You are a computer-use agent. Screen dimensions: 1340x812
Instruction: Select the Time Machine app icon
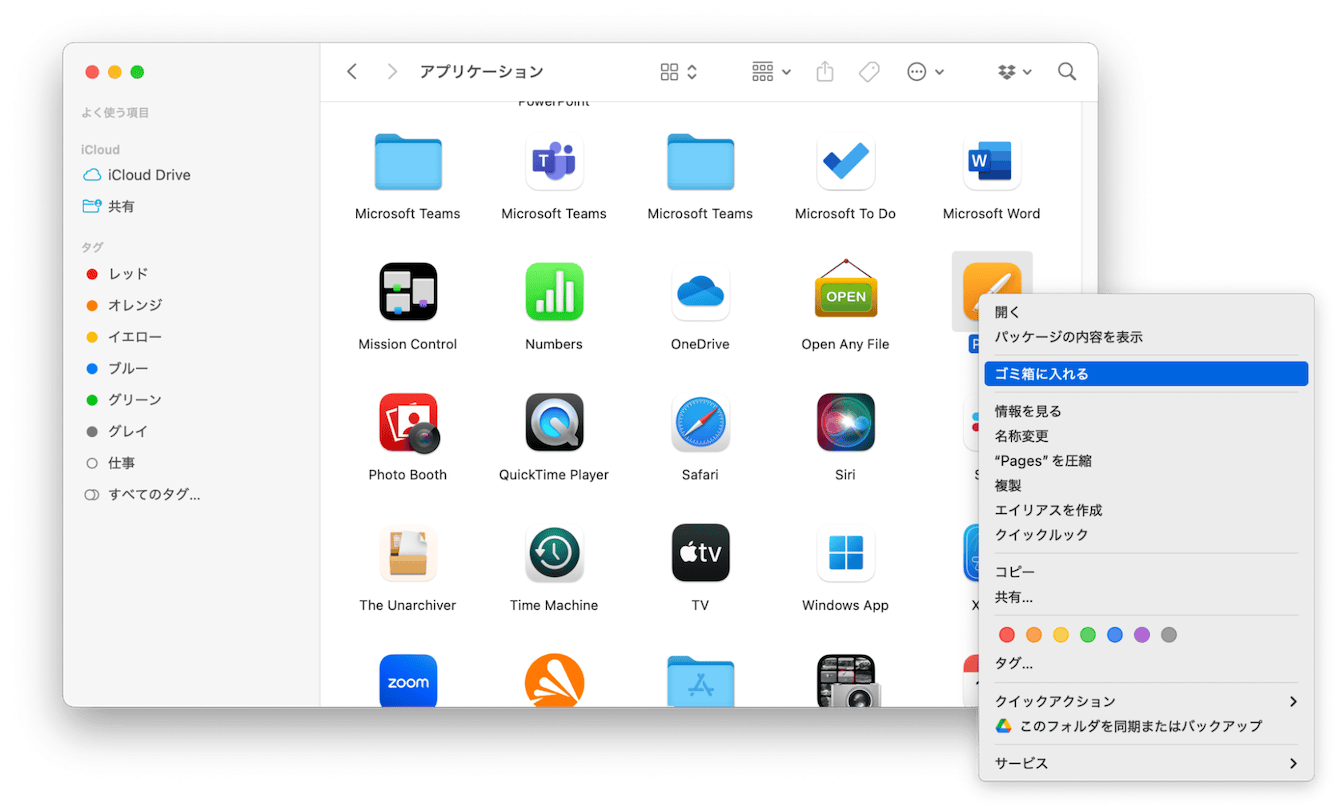pyautogui.click(x=554, y=553)
